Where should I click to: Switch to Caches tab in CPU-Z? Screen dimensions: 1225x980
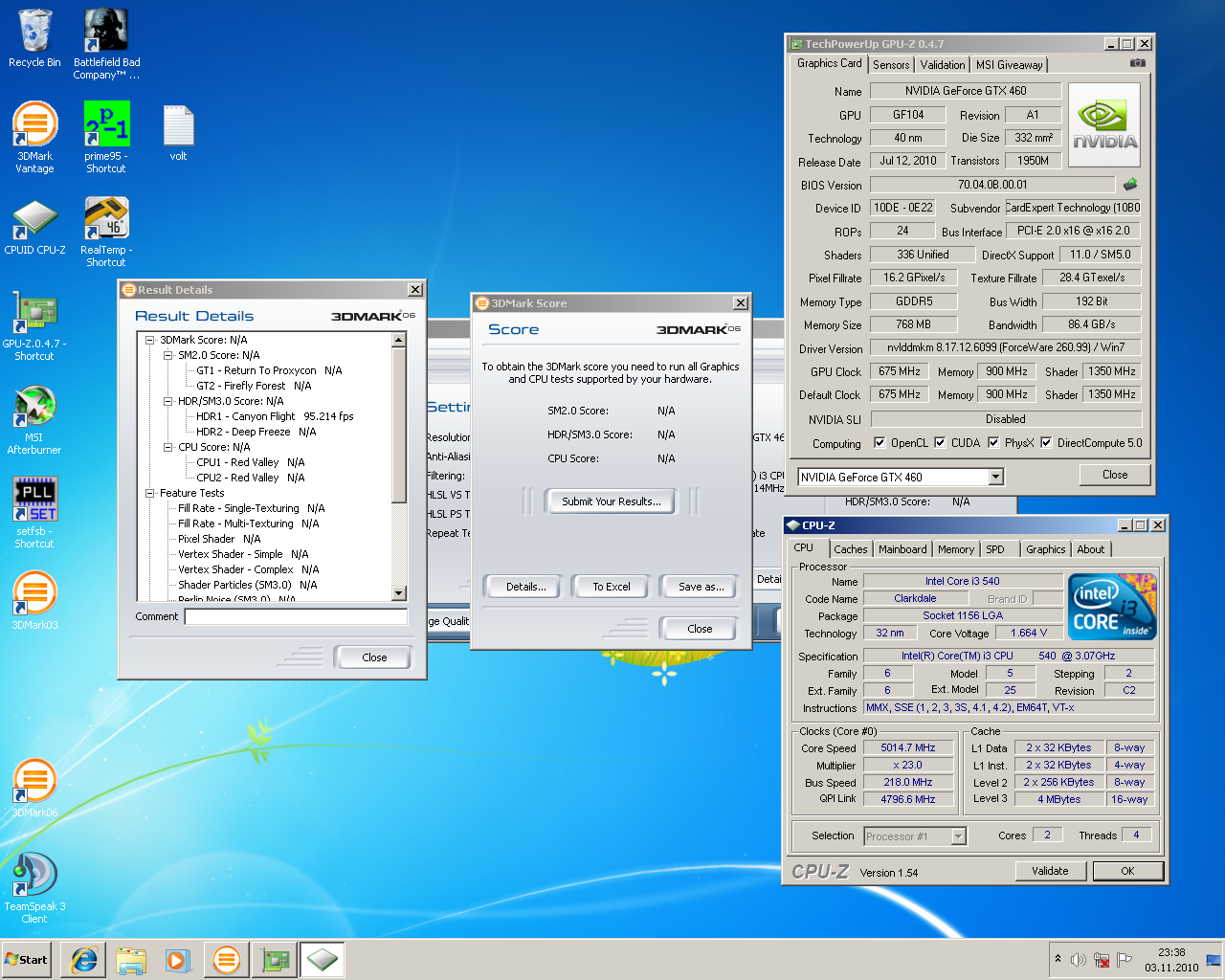coord(850,549)
